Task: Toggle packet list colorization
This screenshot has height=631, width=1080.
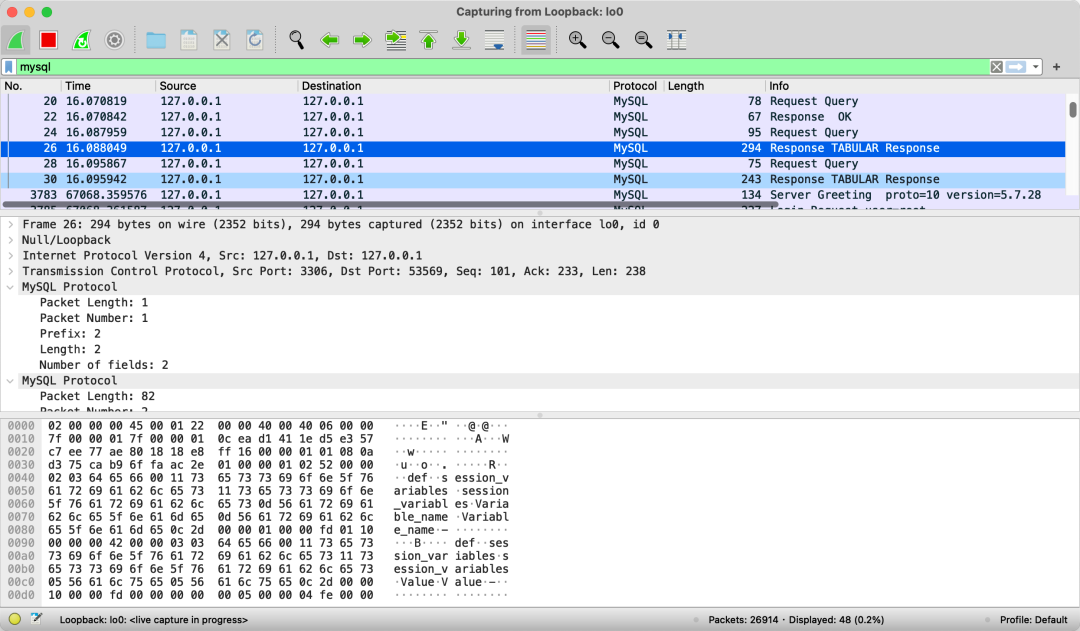Action: point(536,40)
